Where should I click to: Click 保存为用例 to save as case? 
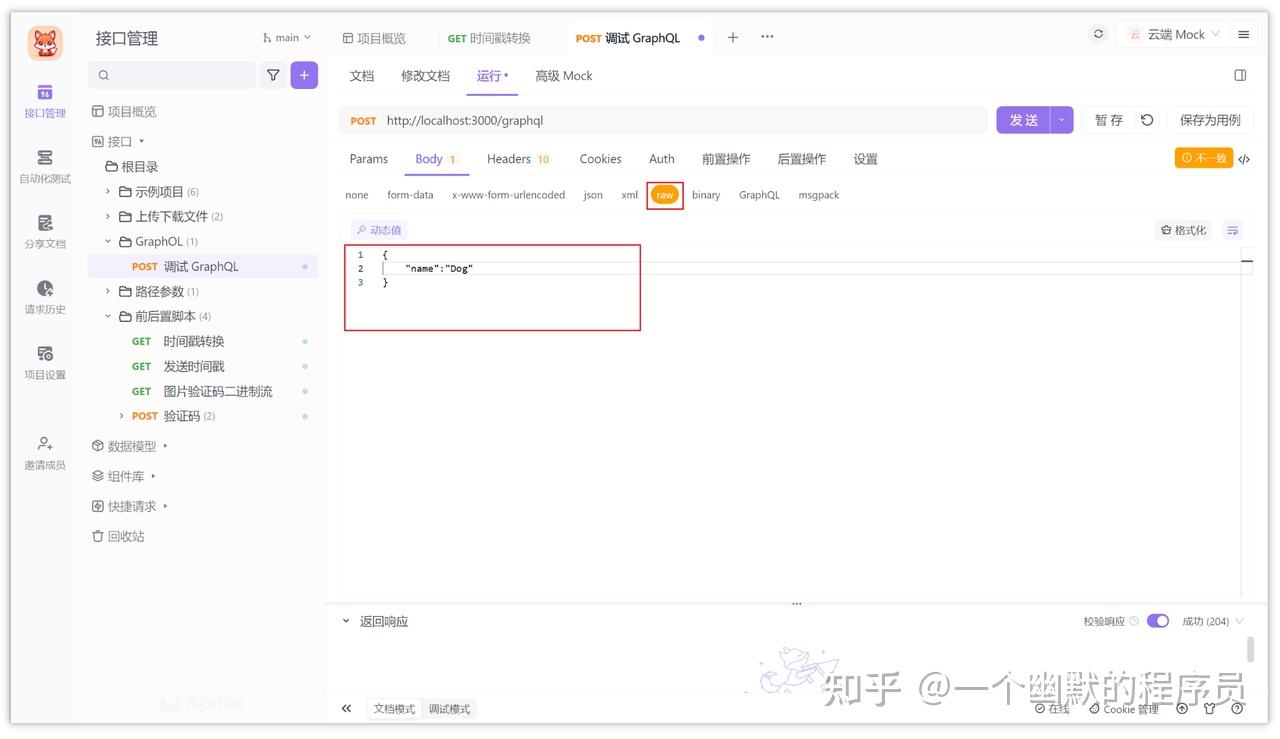1209,119
